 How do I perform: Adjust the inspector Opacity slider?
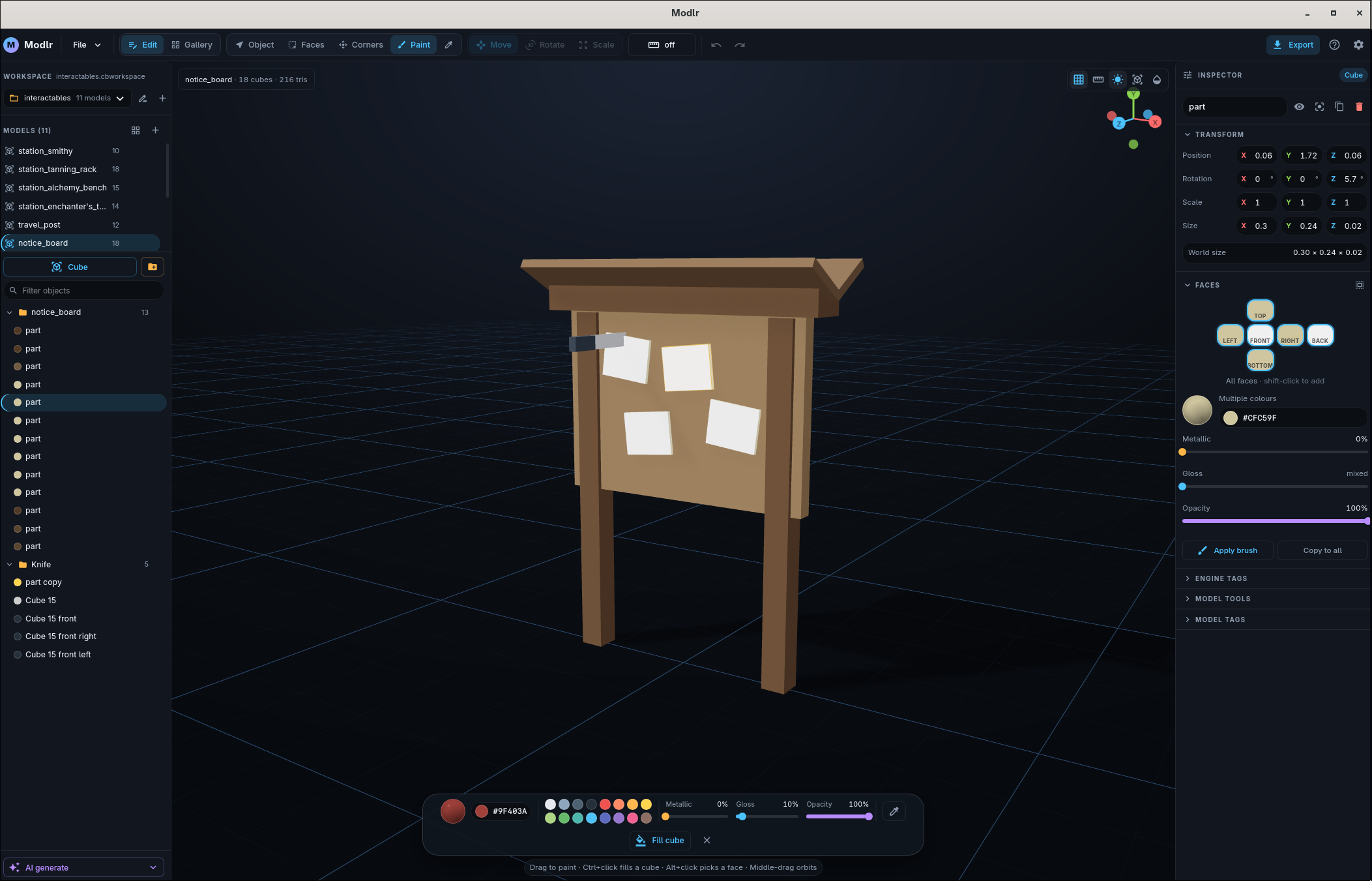tap(1275, 521)
